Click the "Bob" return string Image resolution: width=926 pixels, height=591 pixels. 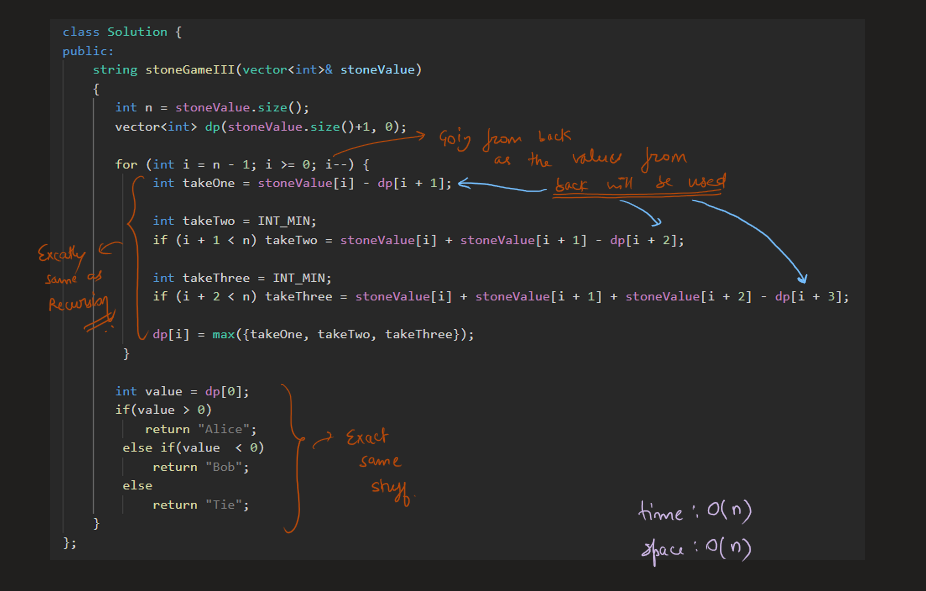pyautogui.click(x=227, y=467)
